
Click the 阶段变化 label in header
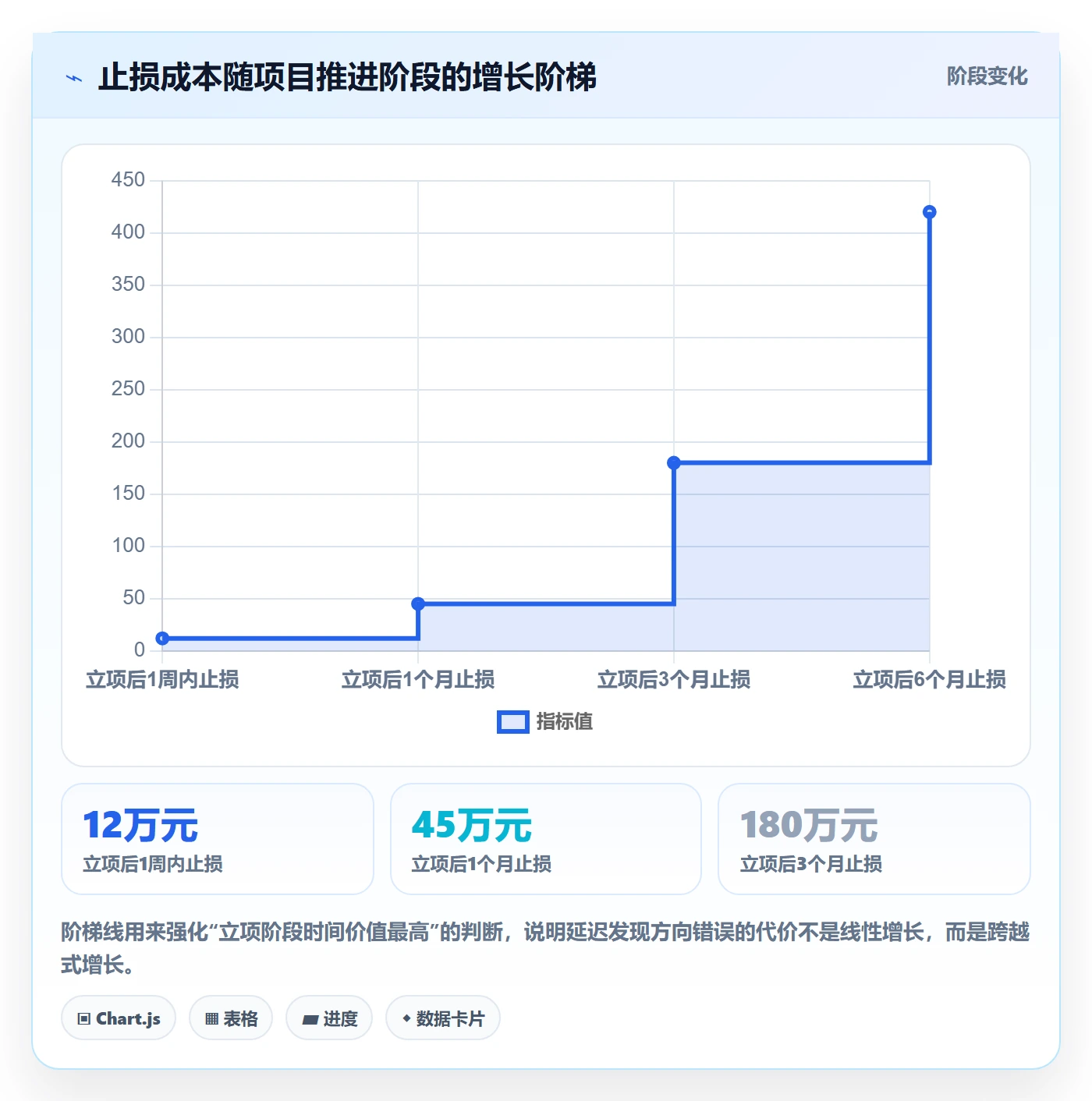[987, 76]
